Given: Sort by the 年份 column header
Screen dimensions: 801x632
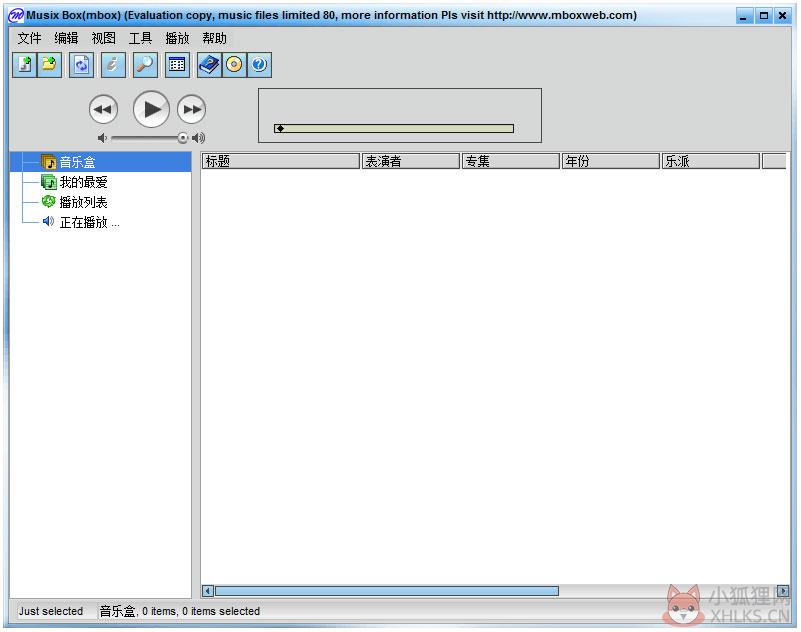Looking at the screenshot, I should click(x=610, y=161).
